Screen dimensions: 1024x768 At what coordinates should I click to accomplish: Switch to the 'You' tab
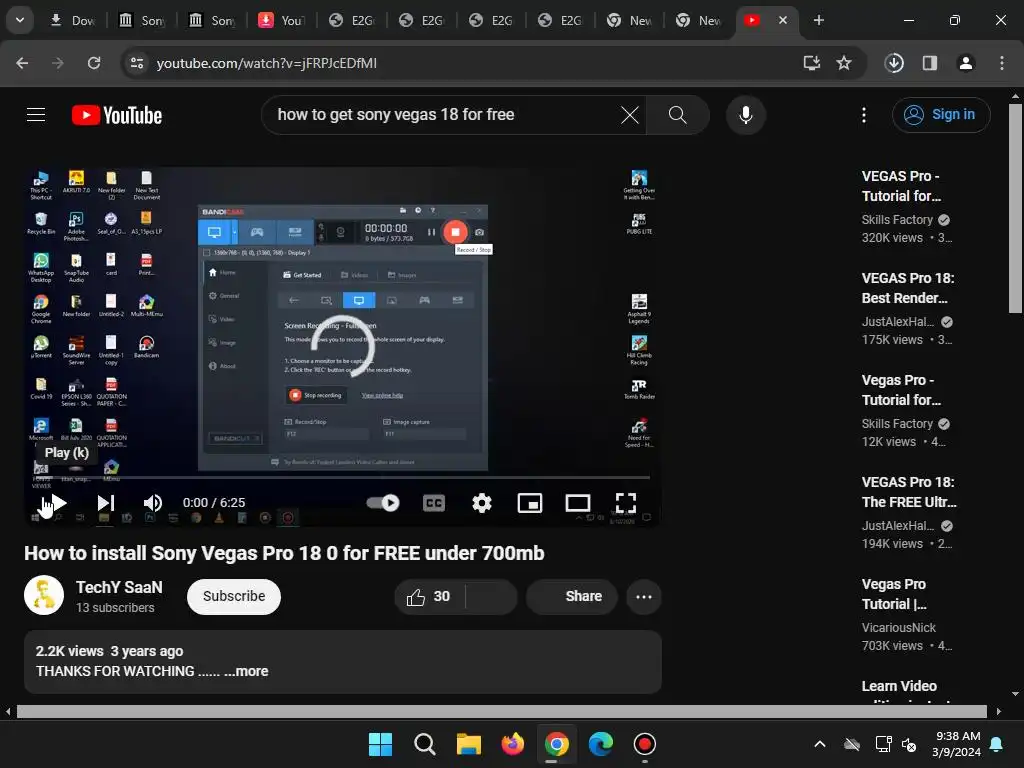click(x=282, y=20)
